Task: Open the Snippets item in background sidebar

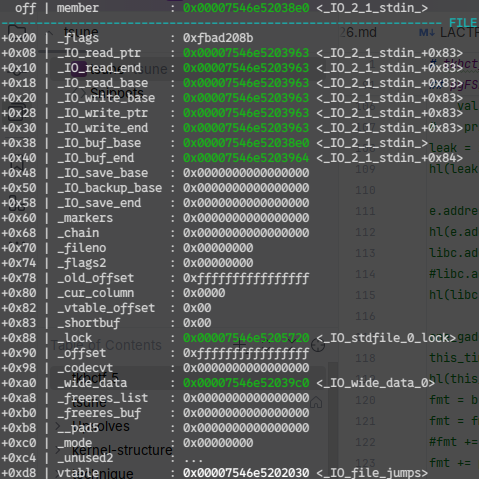Action: point(117,93)
